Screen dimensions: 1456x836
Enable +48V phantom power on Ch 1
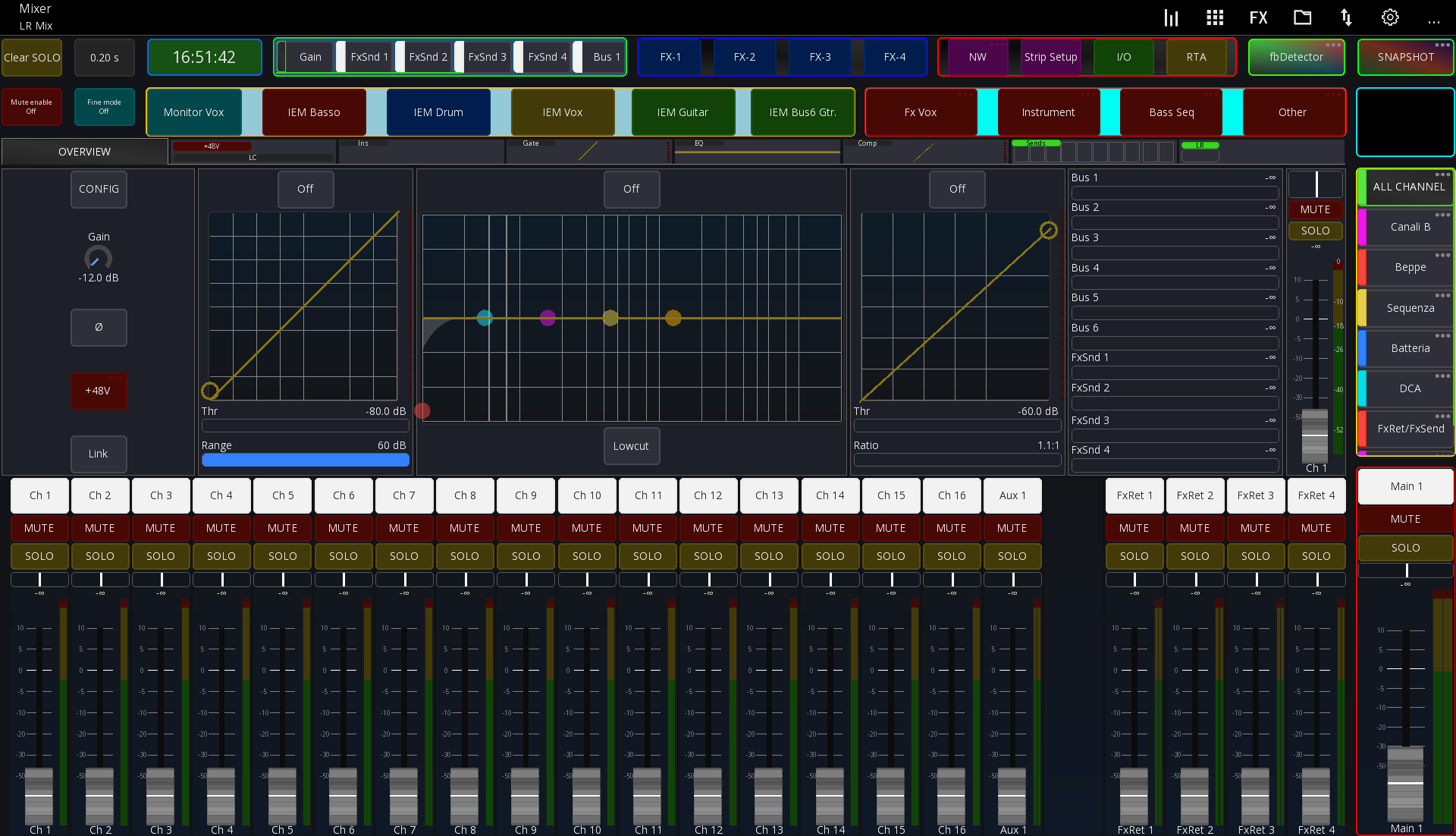[x=99, y=391]
